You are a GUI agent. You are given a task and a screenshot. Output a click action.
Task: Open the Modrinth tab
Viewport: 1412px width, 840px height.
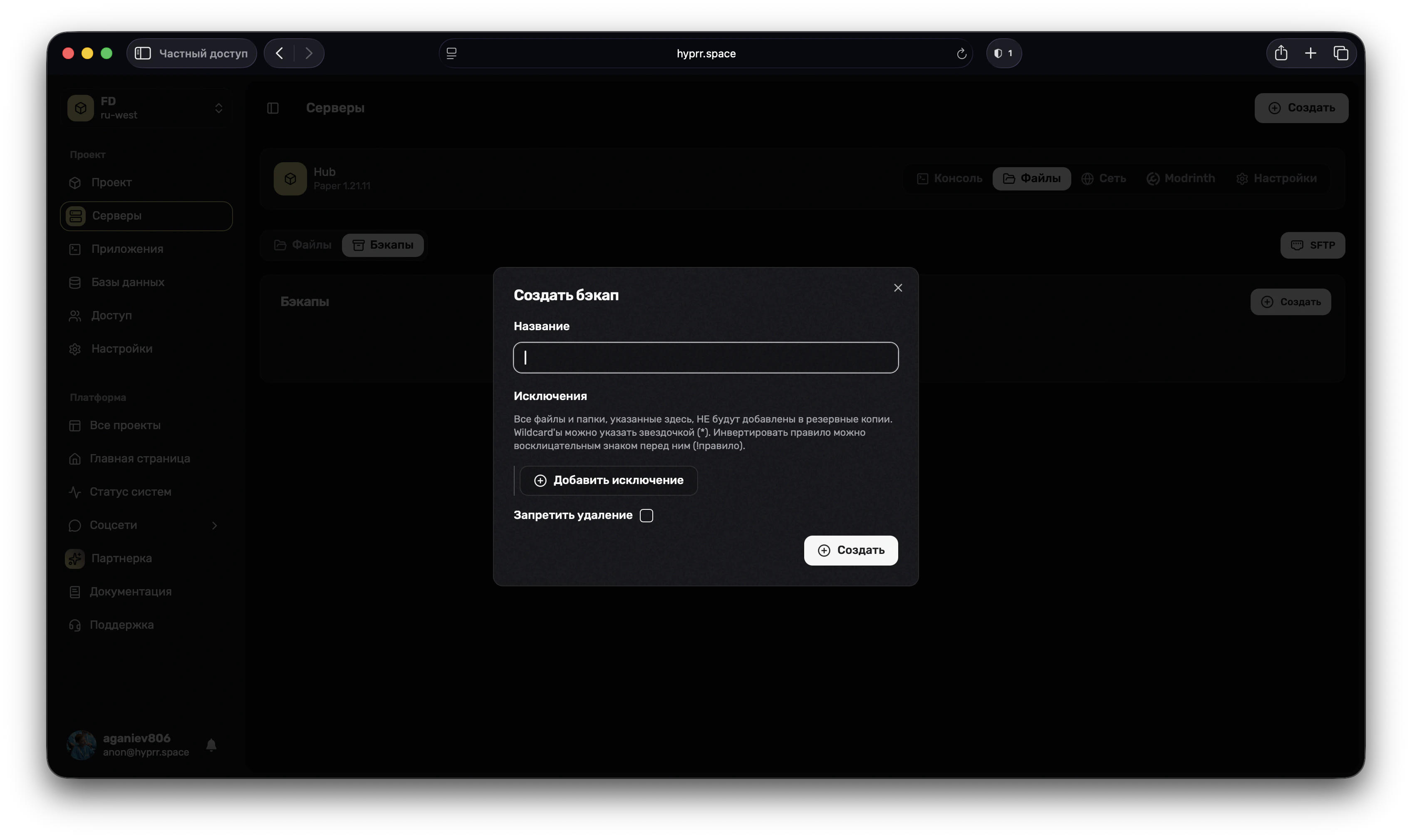[1180, 178]
